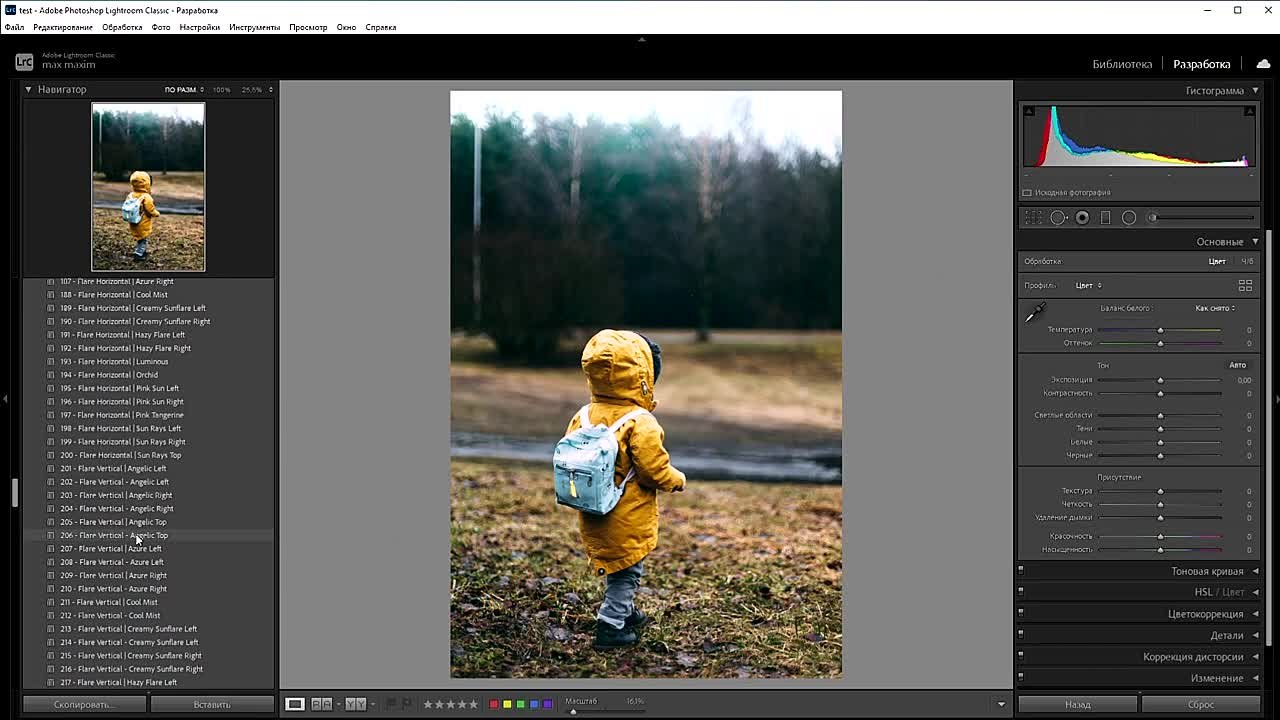This screenshot has height=720, width=1280.
Task: Toggle highlight clipping indicator in histogram
Action: pos(1249,111)
